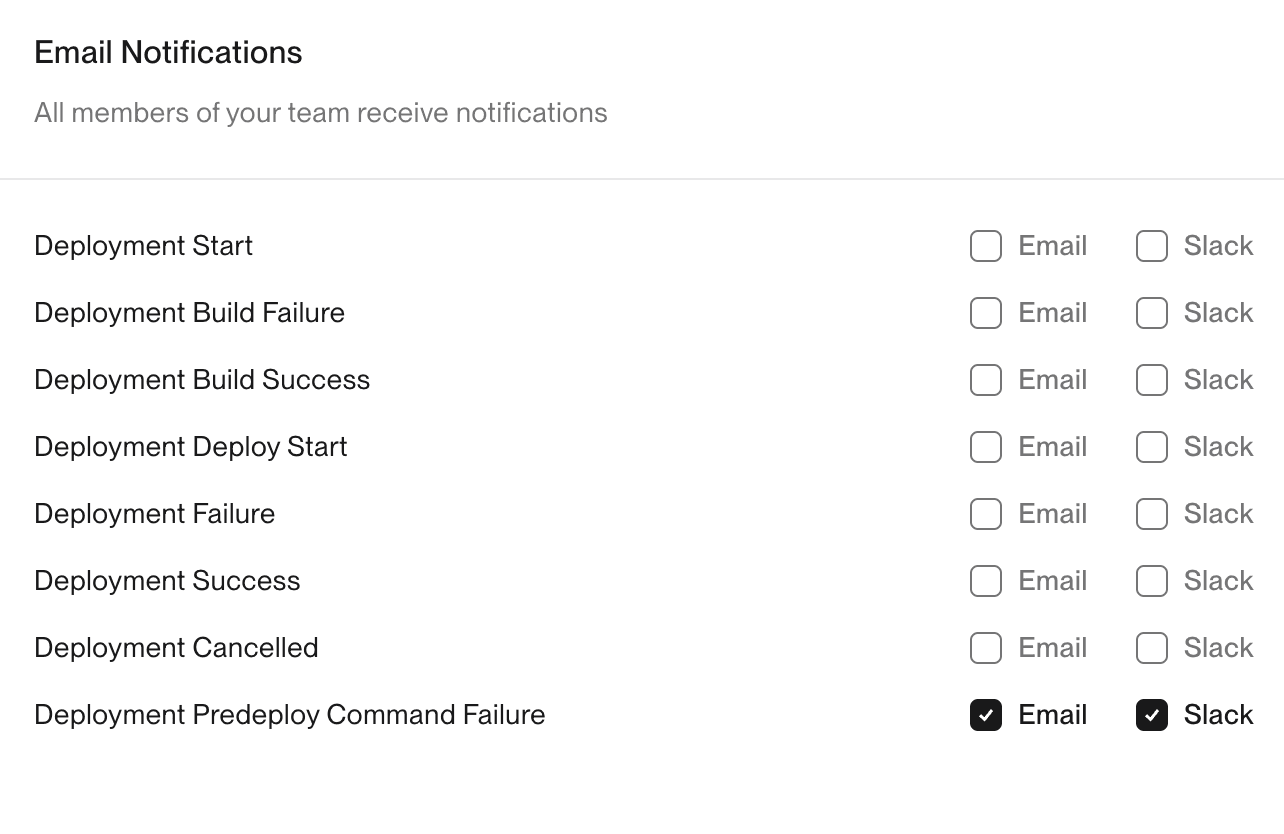The height and width of the screenshot is (834, 1284).
Task: Click the Deployment Predeploy Command Failure label
Action: click(x=290, y=715)
